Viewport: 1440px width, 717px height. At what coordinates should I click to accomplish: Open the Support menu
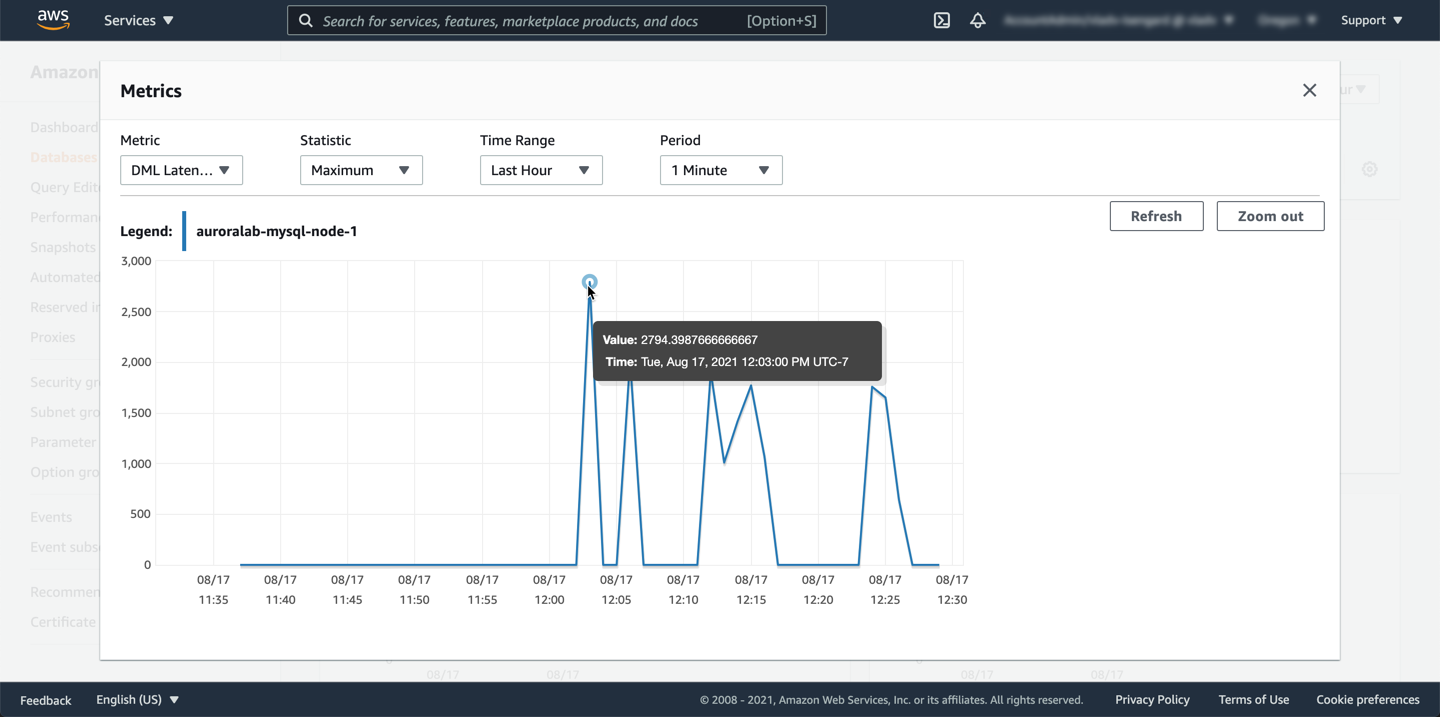tap(1371, 20)
